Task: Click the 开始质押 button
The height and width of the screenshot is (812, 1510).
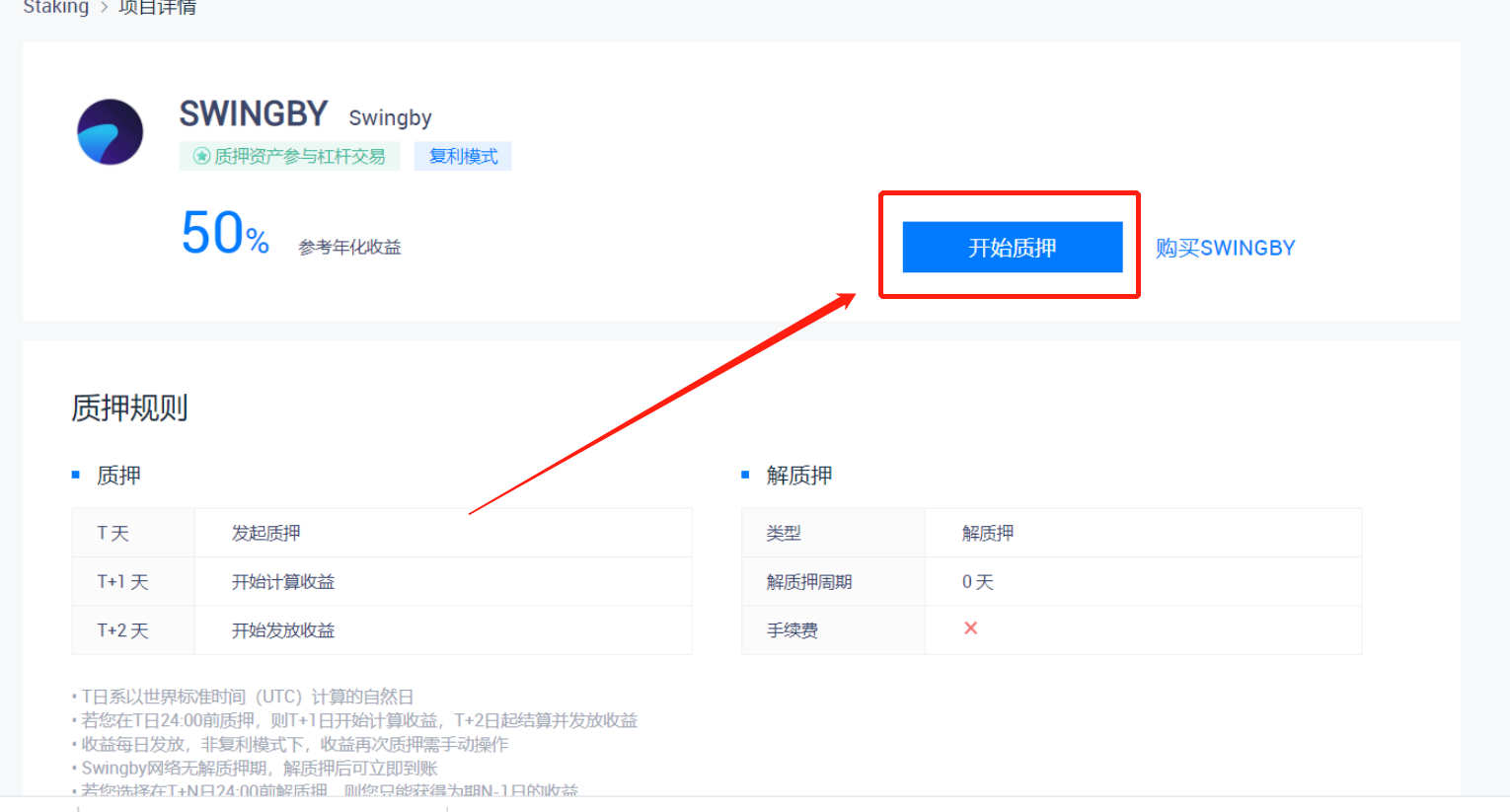Action: [1013, 247]
